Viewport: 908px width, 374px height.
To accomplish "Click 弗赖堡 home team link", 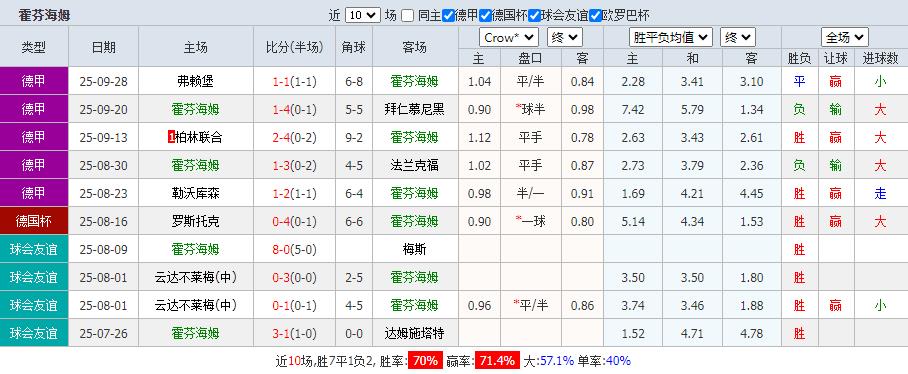I will tap(195, 81).
